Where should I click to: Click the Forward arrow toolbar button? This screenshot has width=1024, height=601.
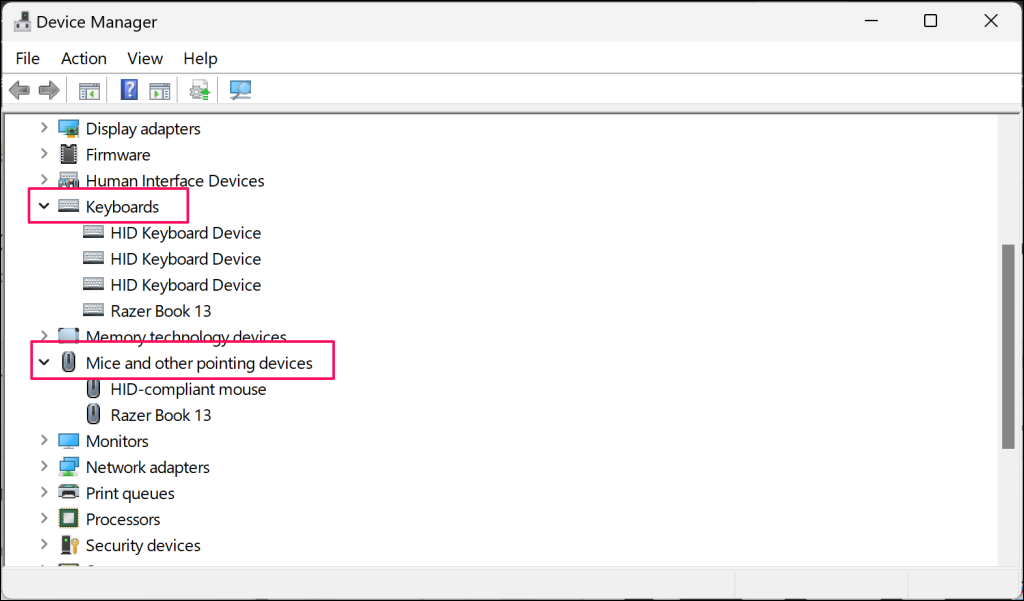point(49,91)
